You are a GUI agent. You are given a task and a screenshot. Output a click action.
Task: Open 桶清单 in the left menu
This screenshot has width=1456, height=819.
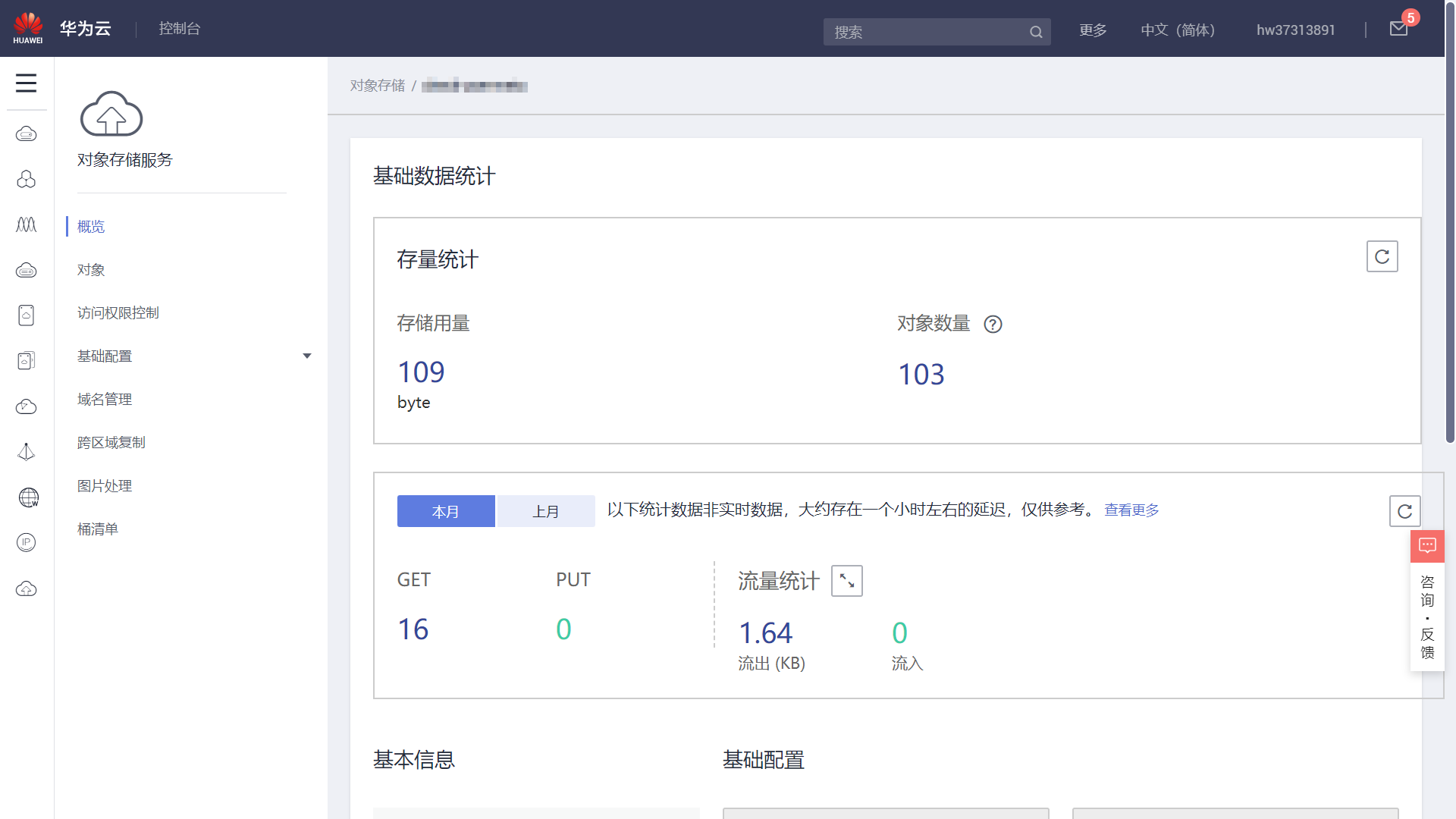[x=97, y=529]
